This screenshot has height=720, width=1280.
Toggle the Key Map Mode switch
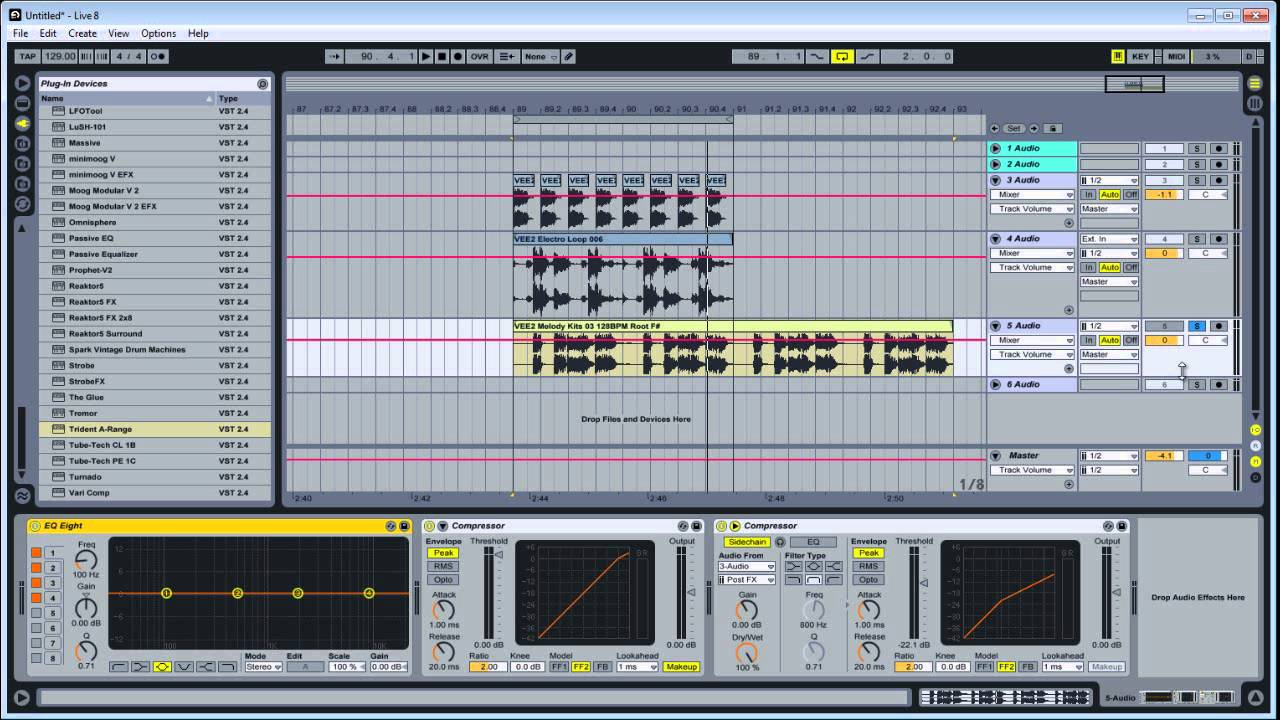[x=1140, y=57]
